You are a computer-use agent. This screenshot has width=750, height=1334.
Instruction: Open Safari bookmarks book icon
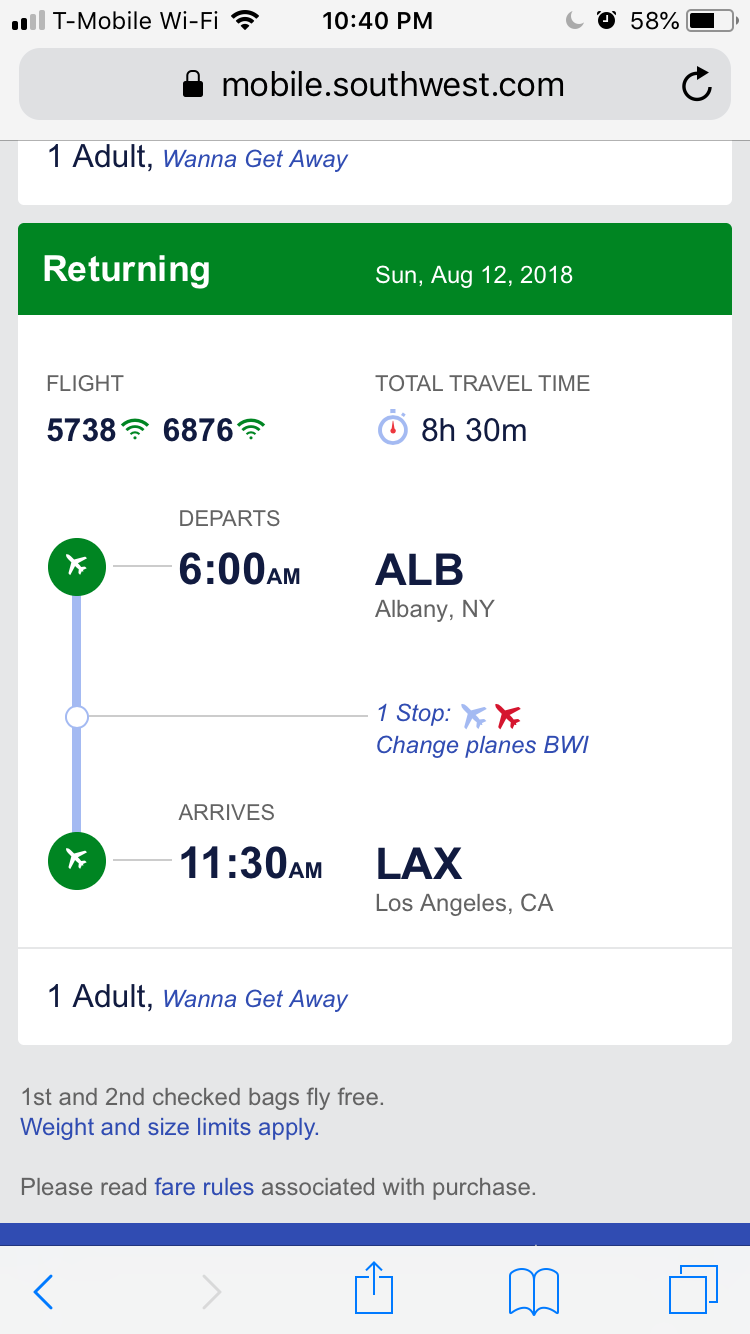[x=534, y=1291]
